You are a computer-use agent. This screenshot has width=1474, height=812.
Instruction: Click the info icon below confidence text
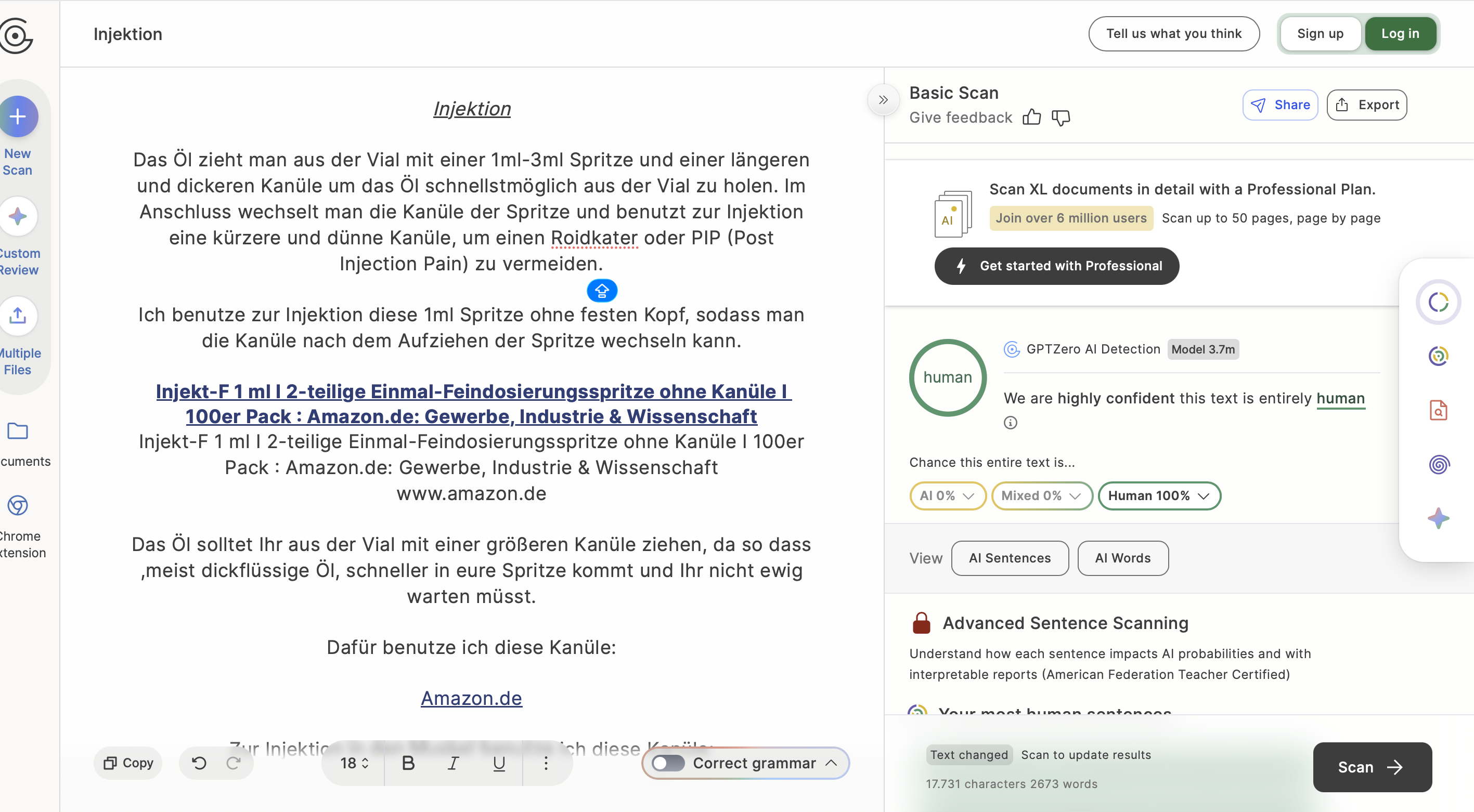[1011, 423]
